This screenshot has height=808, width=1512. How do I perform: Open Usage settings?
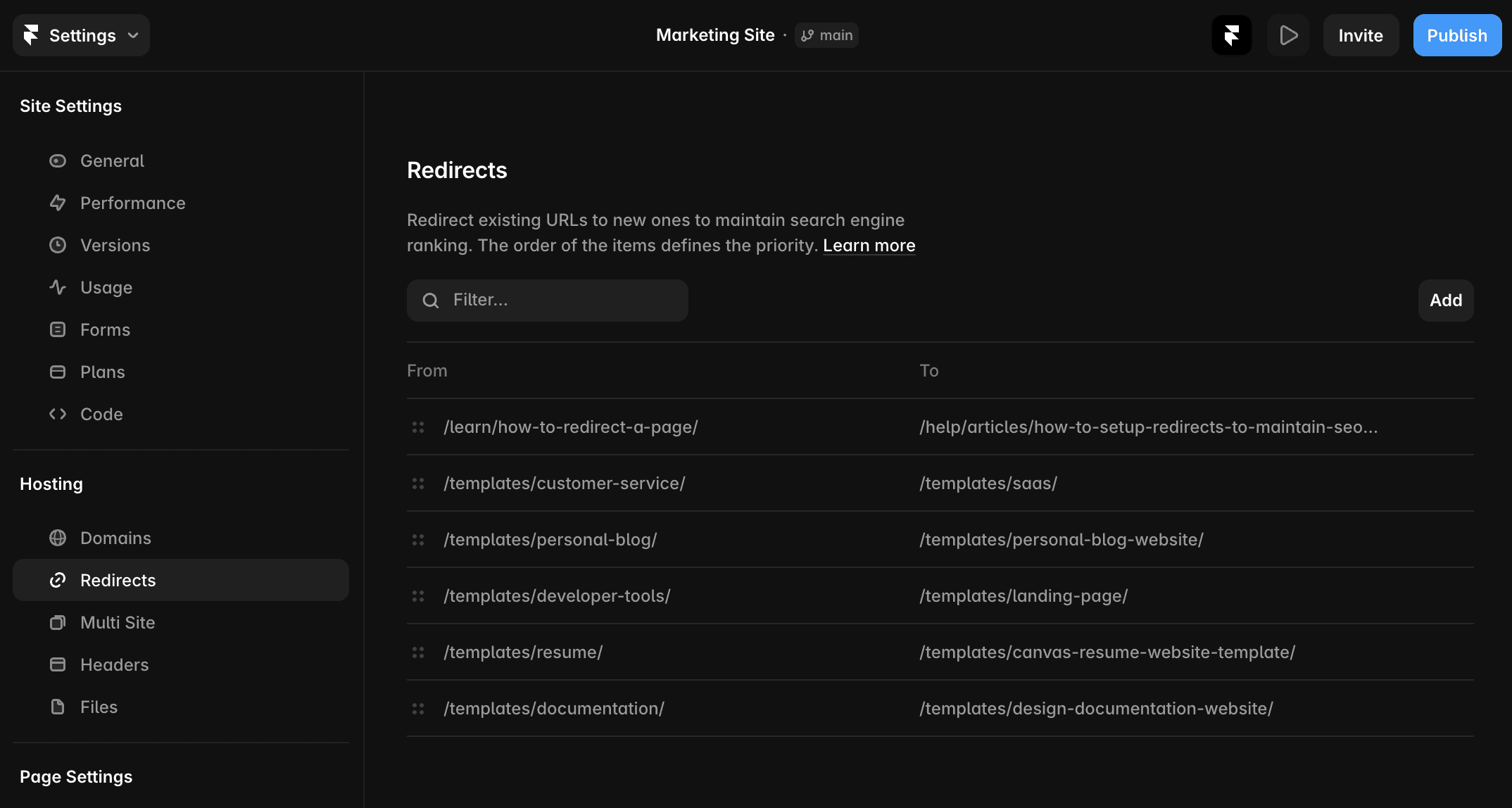(181, 288)
